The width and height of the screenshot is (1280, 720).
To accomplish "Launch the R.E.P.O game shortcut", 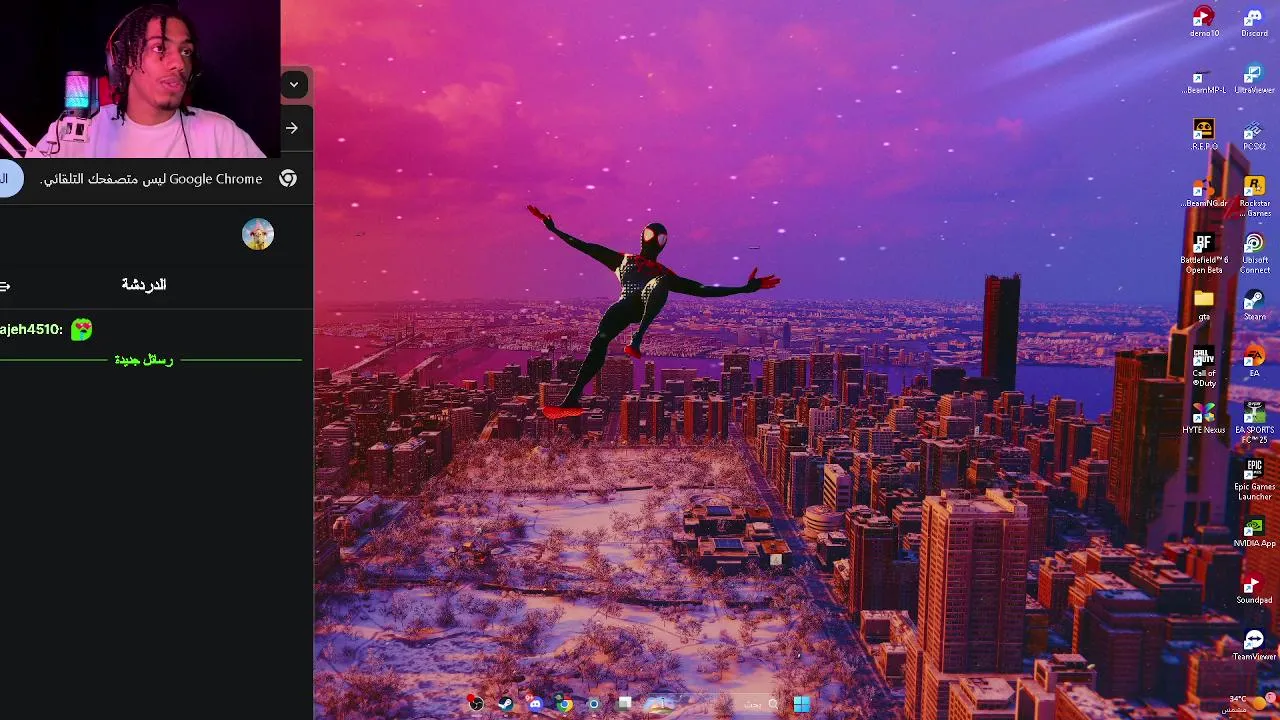I will [1204, 136].
